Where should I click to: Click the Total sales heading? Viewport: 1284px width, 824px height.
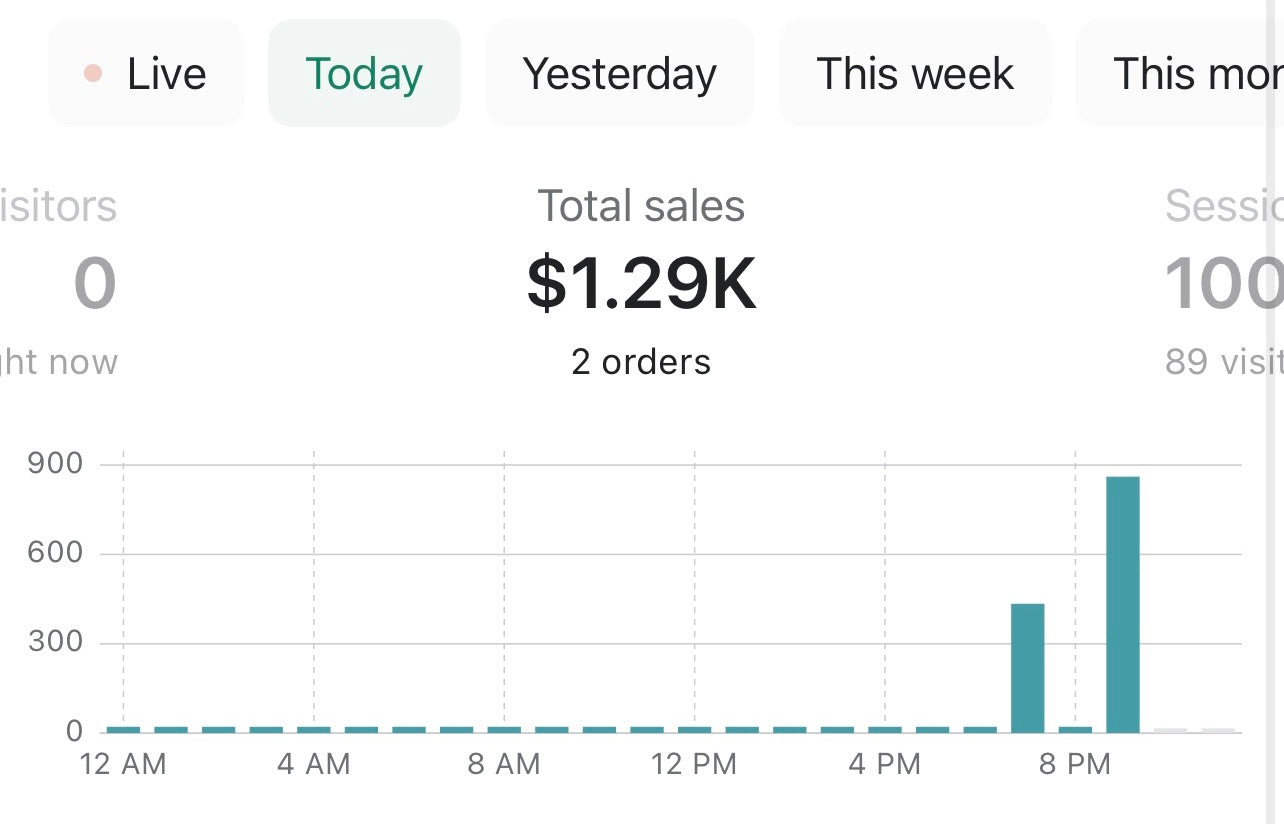641,206
